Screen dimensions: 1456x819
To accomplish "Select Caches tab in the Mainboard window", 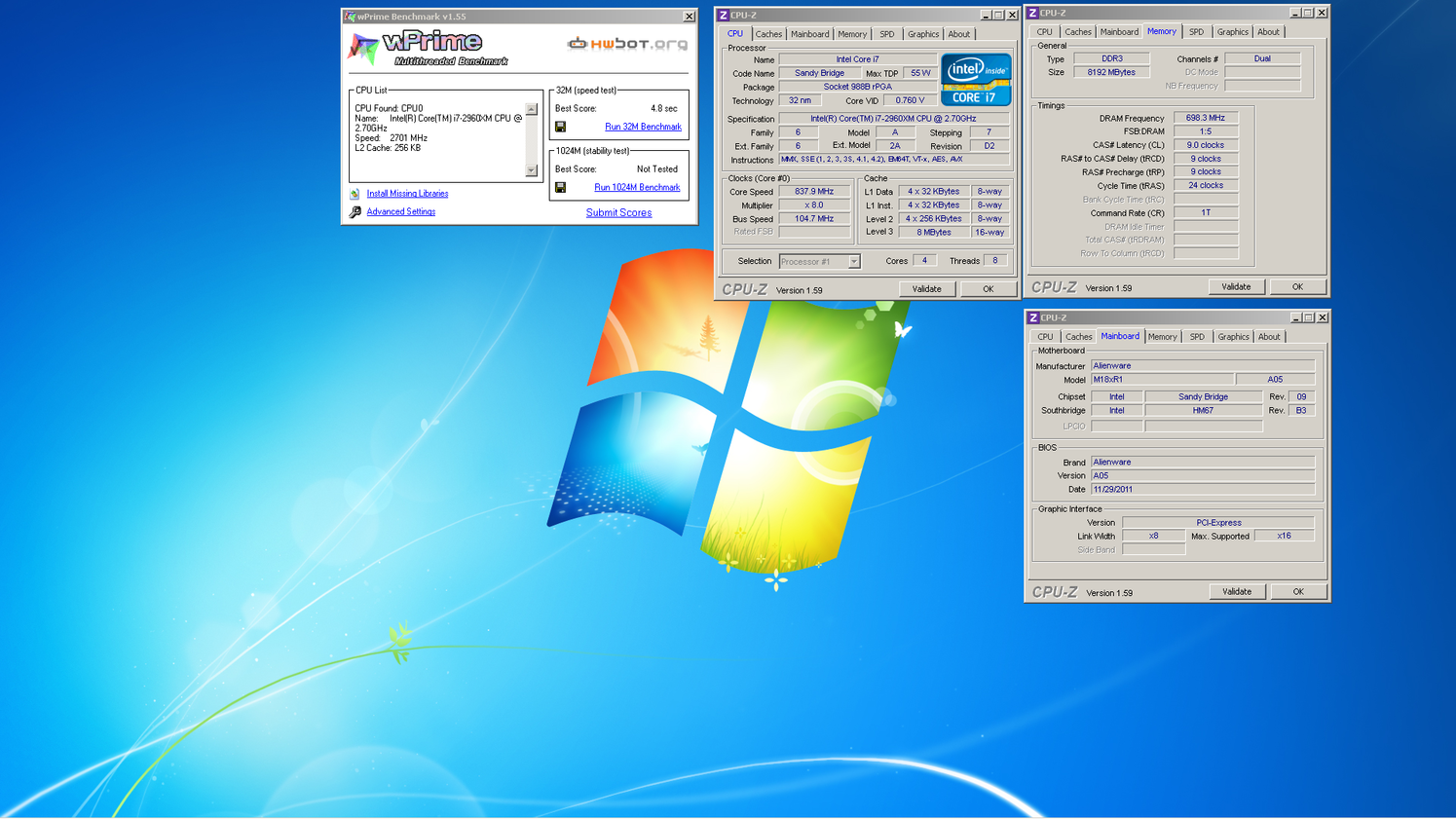I will 1079,337.
